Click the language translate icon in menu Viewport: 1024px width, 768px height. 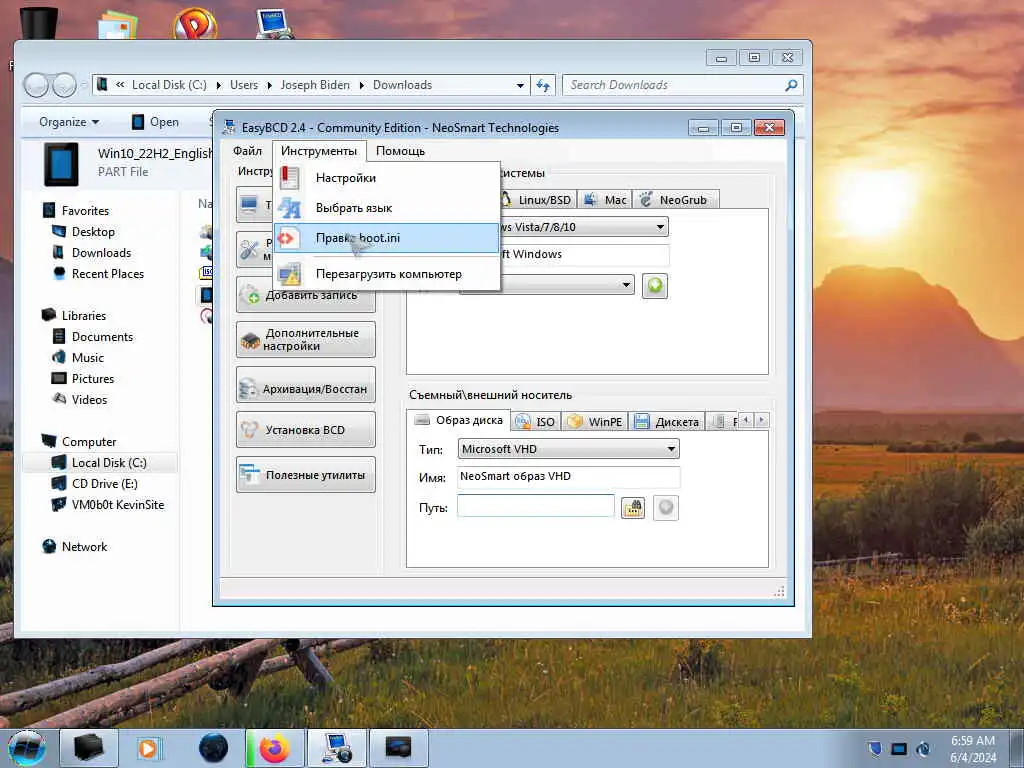tap(290, 208)
